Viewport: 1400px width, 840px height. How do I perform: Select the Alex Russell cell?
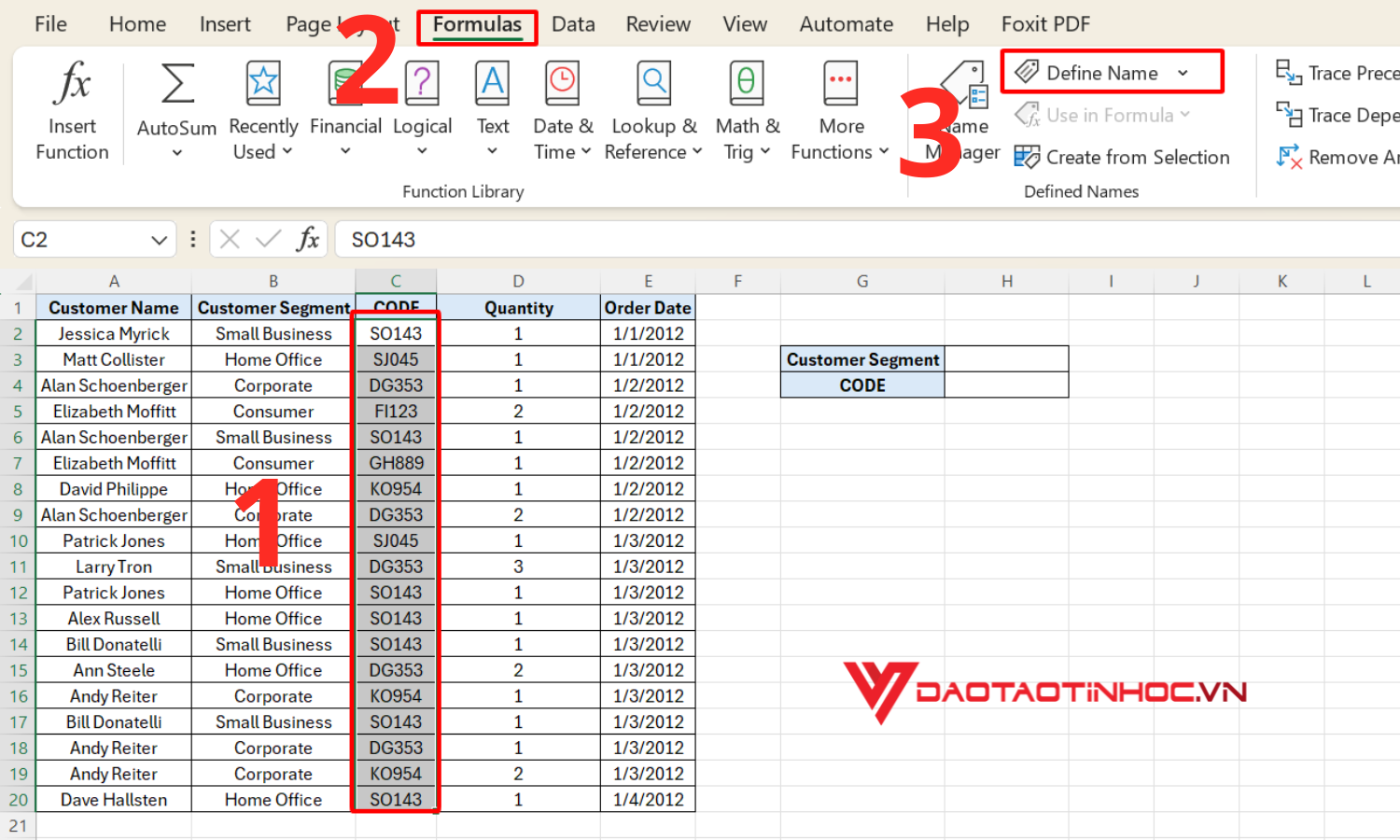[114, 619]
